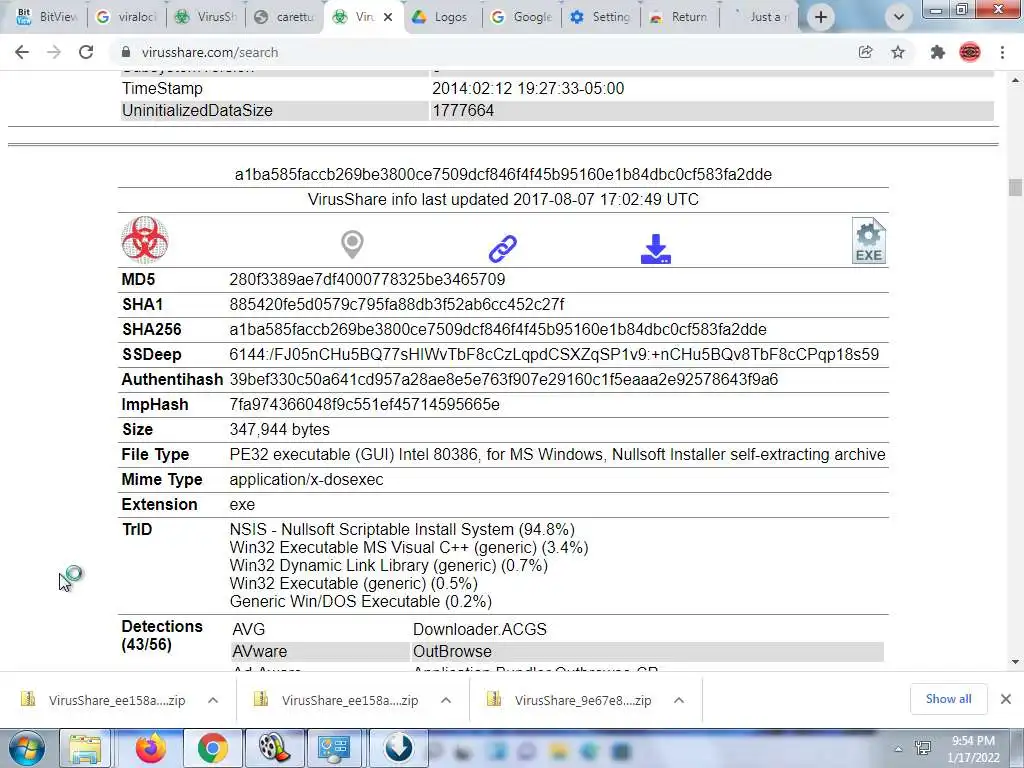The width and height of the screenshot is (1024, 768).
Task: Switch to the viraloci Google tab
Action: (126, 17)
